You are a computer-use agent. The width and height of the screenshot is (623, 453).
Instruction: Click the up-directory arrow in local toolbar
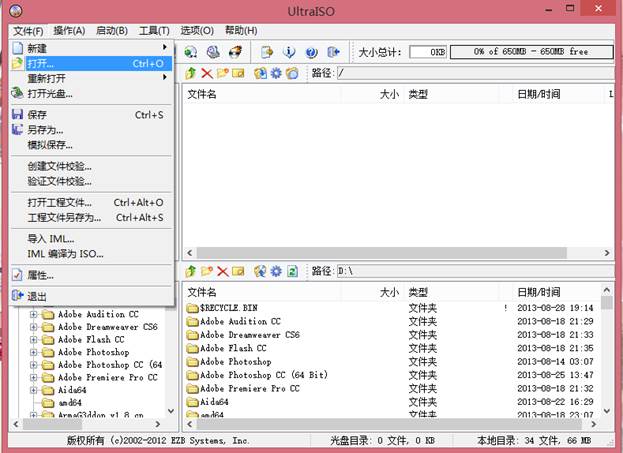pyautogui.click(x=190, y=271)
